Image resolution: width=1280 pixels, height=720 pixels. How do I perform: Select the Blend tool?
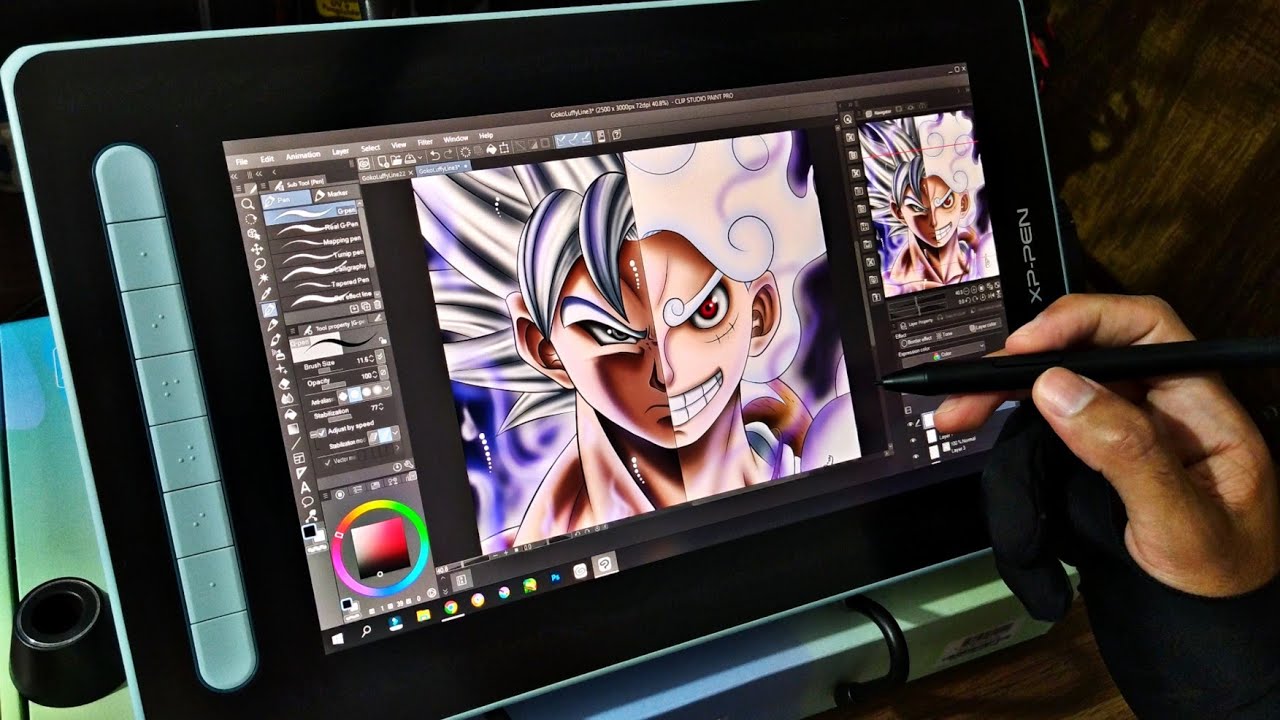pyautogui.click(x=287, y=398)
